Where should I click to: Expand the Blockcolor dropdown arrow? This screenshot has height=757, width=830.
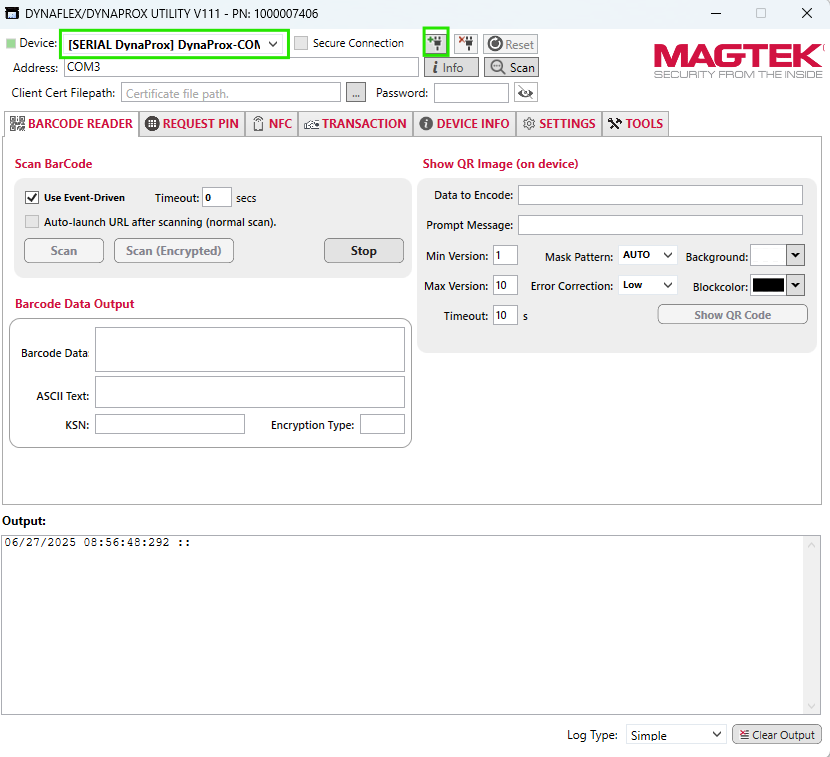pyautogui.click(x=796, y=285)
